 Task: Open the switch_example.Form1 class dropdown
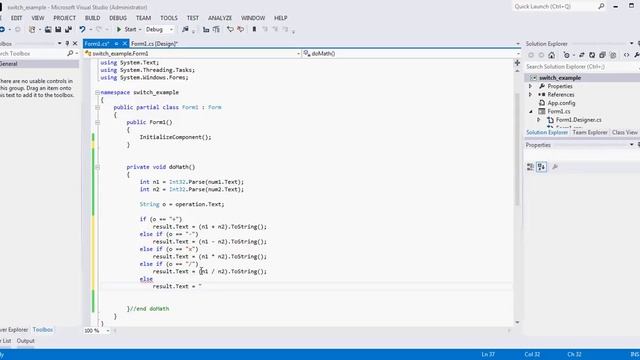192,53
